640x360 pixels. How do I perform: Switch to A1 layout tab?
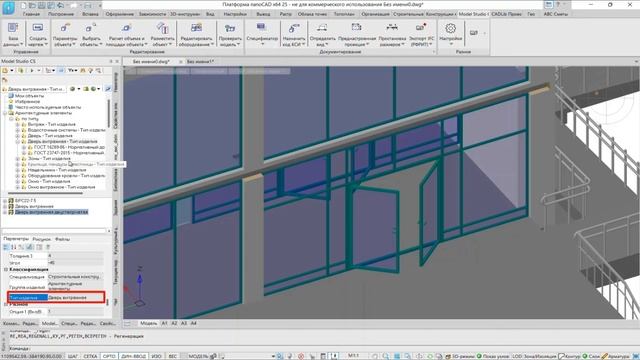point(164,323)
